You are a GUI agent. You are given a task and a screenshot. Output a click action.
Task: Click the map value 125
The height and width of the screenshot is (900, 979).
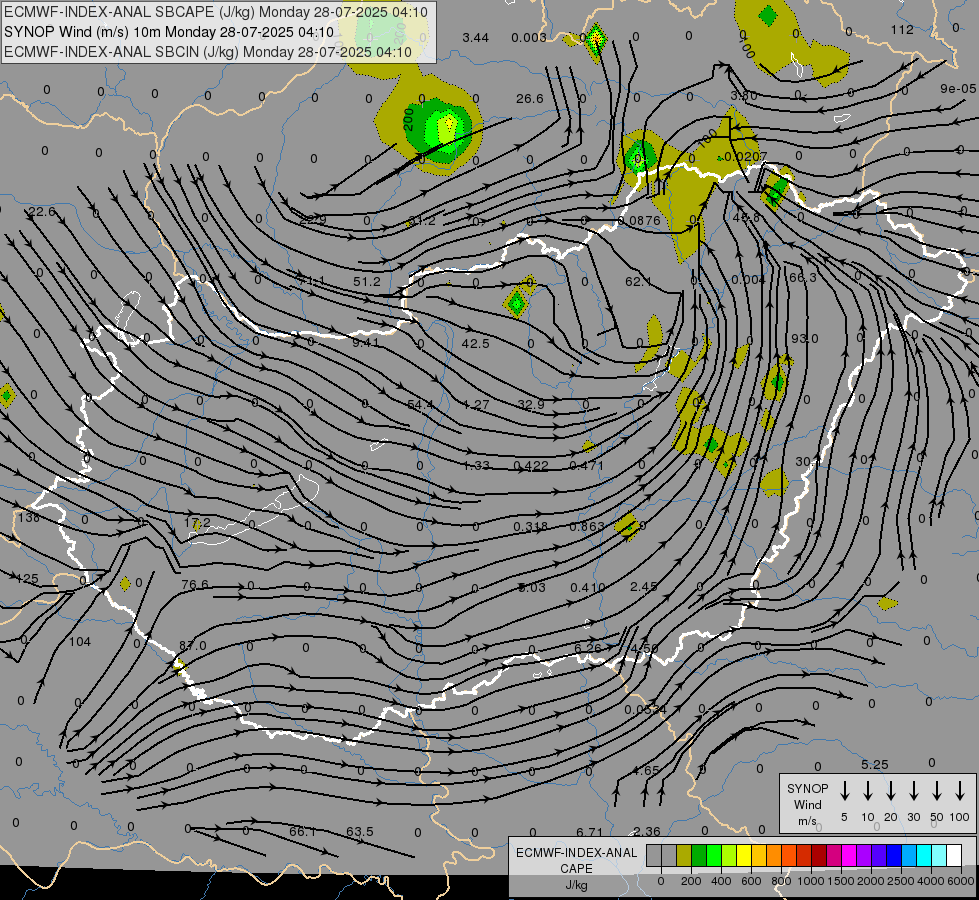27,579
